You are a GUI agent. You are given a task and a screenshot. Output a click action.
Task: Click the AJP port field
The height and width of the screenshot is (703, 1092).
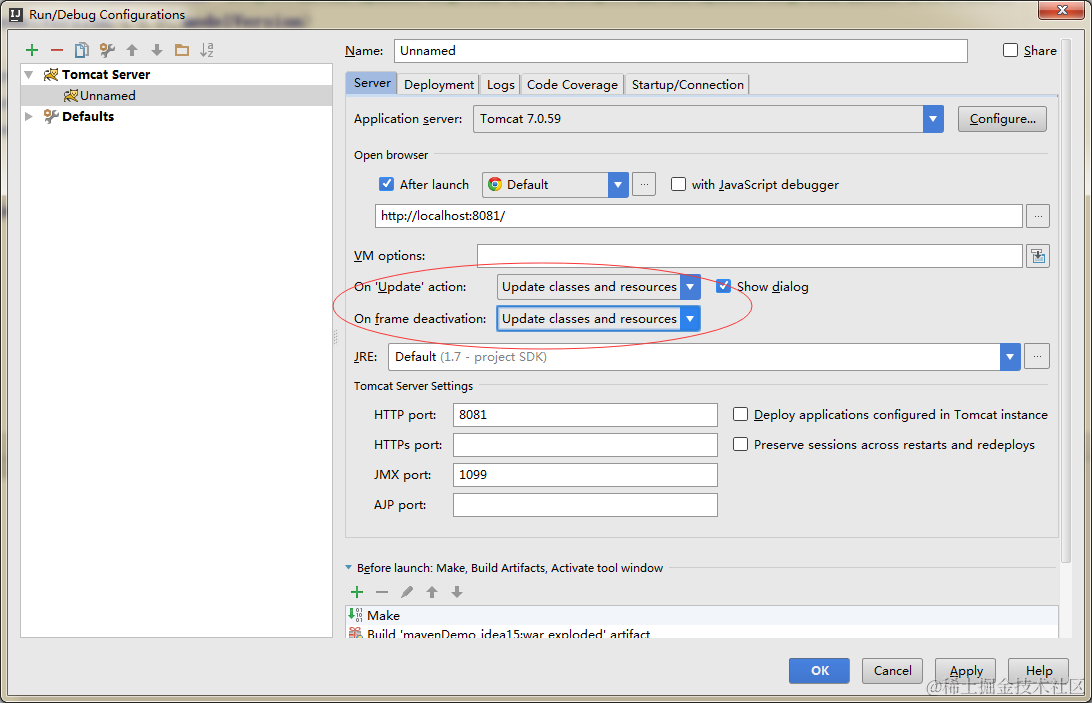click(585, 504)
